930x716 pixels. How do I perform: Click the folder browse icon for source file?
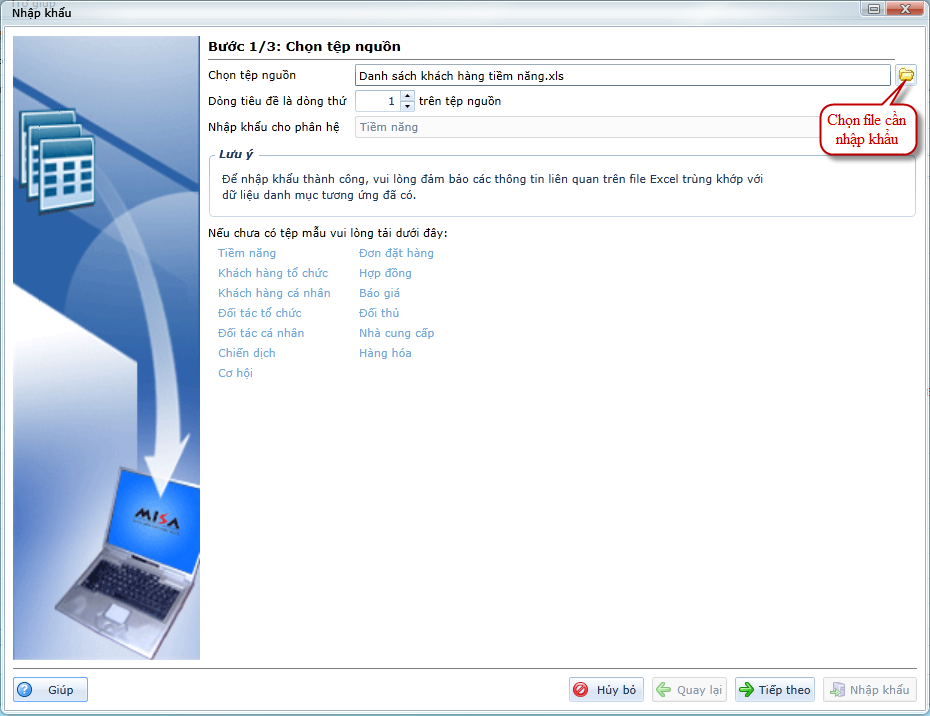[x=905, y=75]
